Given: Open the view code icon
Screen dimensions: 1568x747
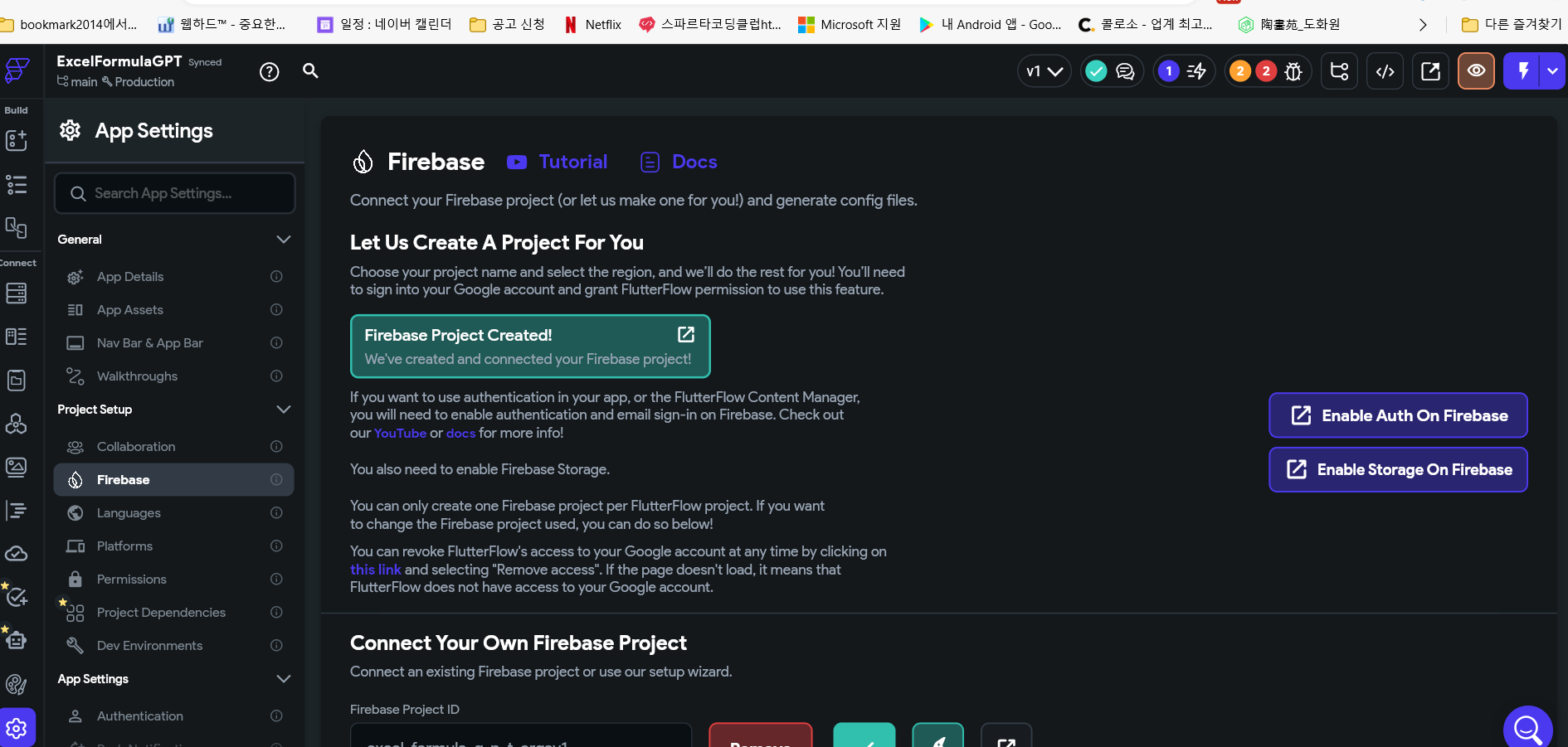Looking at the screenshot, I should pyautogui.click(x=1385, y=71).
